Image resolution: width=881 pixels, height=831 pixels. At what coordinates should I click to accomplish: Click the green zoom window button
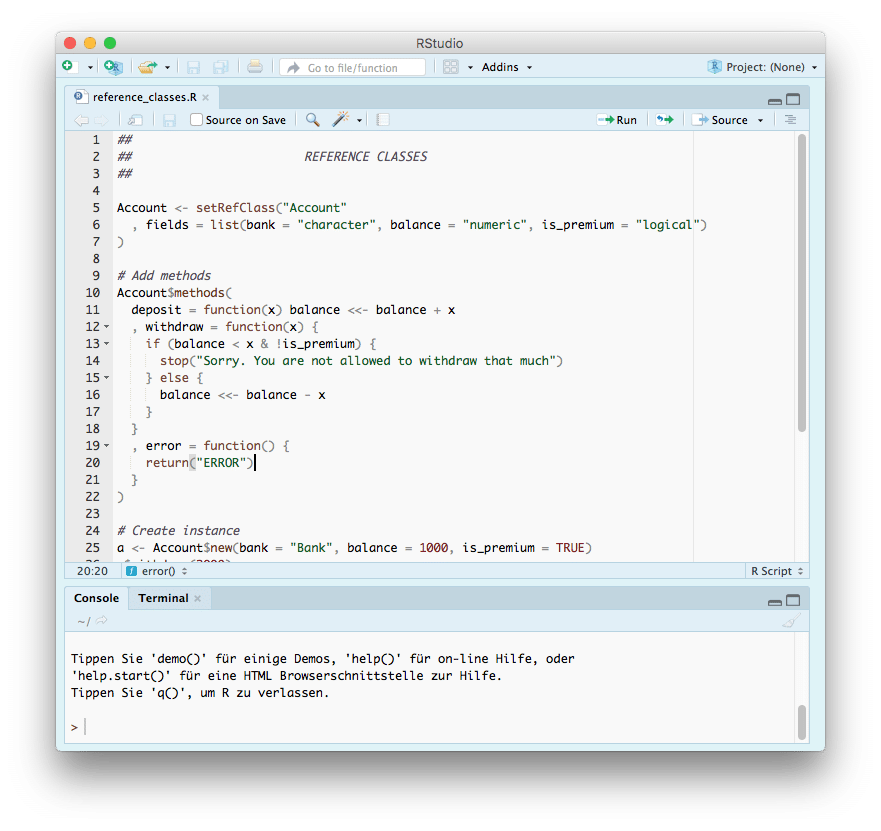110,43
